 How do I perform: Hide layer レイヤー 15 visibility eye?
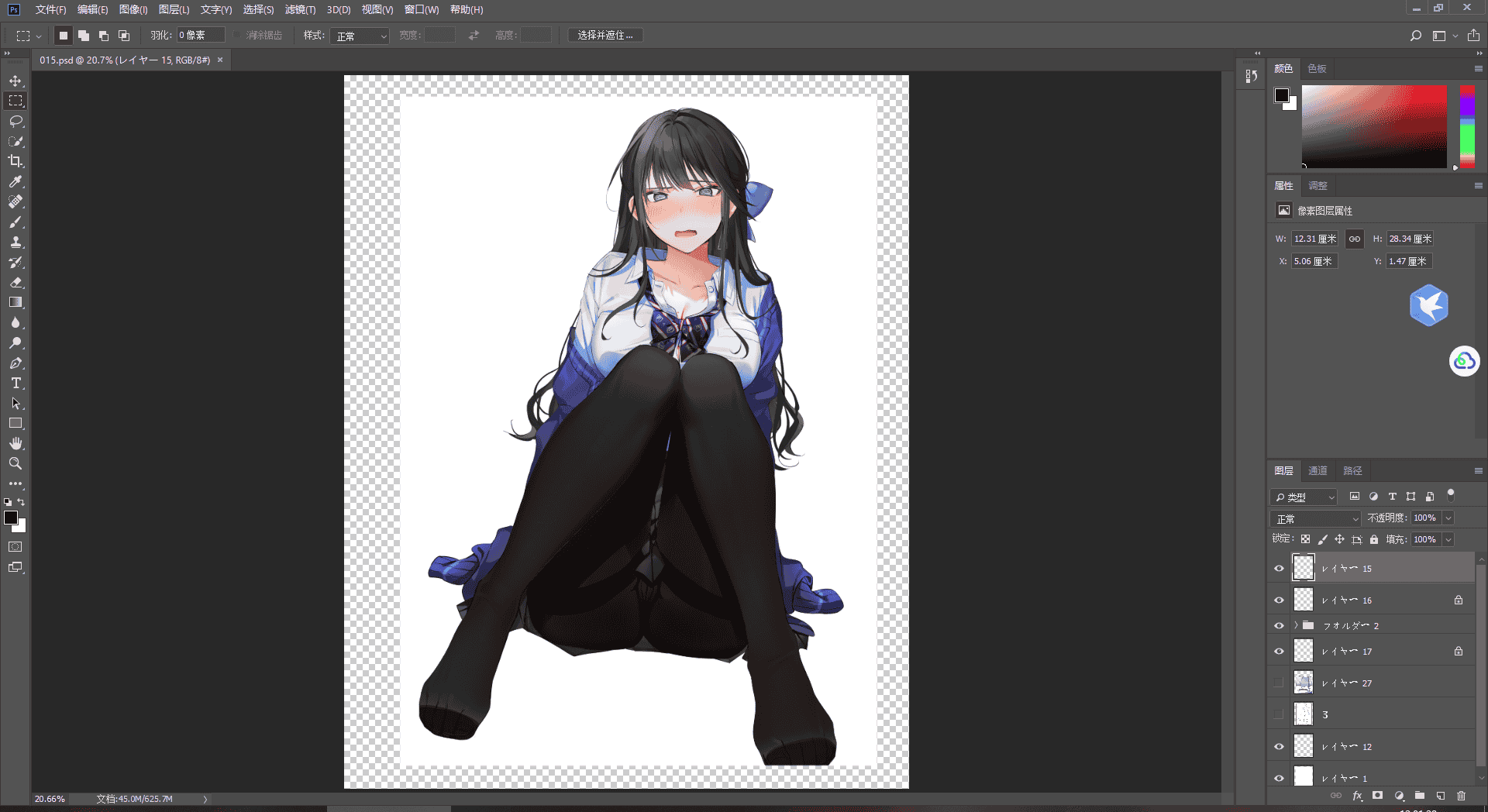click(1279, 568)
